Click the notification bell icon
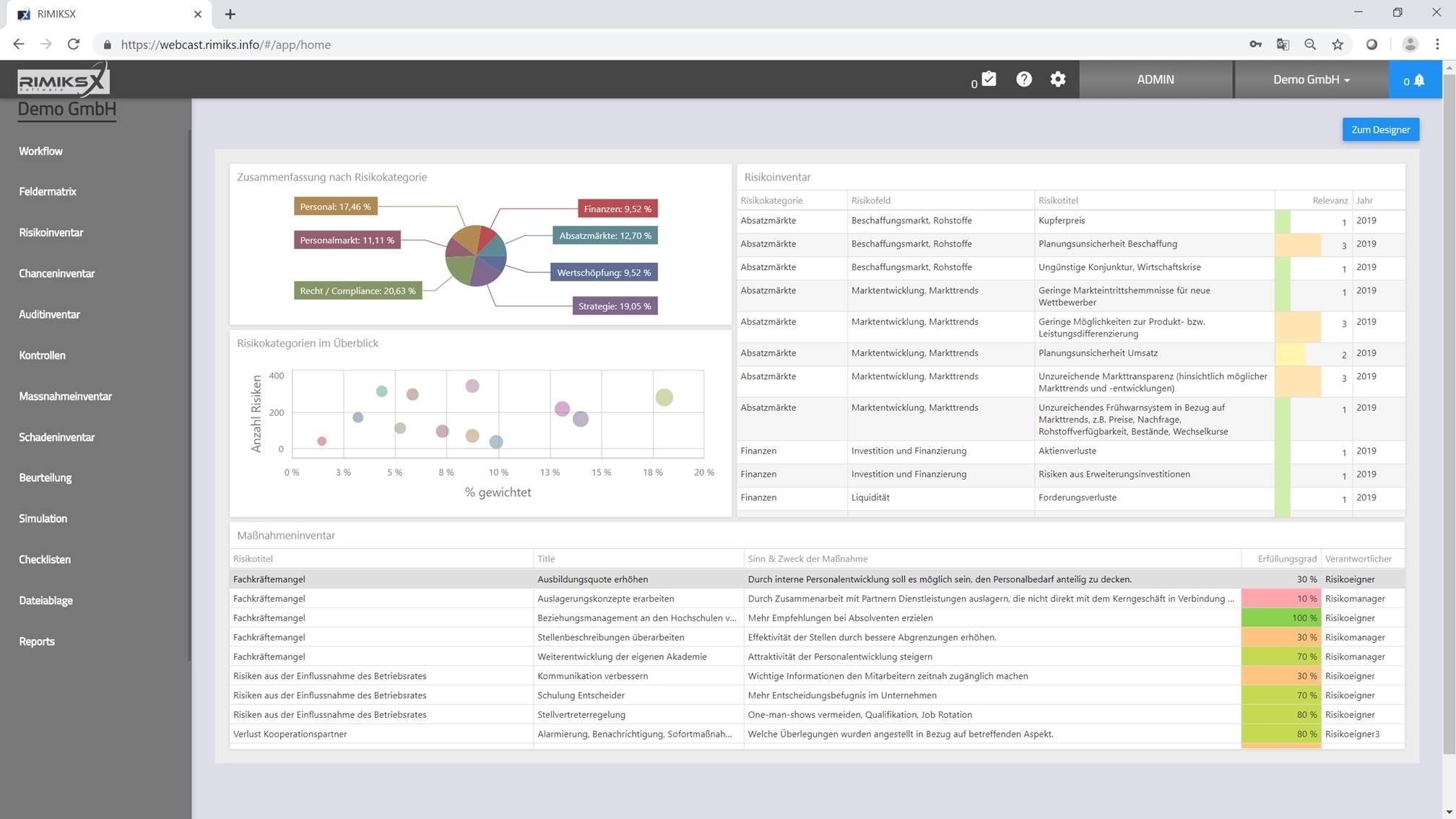 (x=1418, y=80)
